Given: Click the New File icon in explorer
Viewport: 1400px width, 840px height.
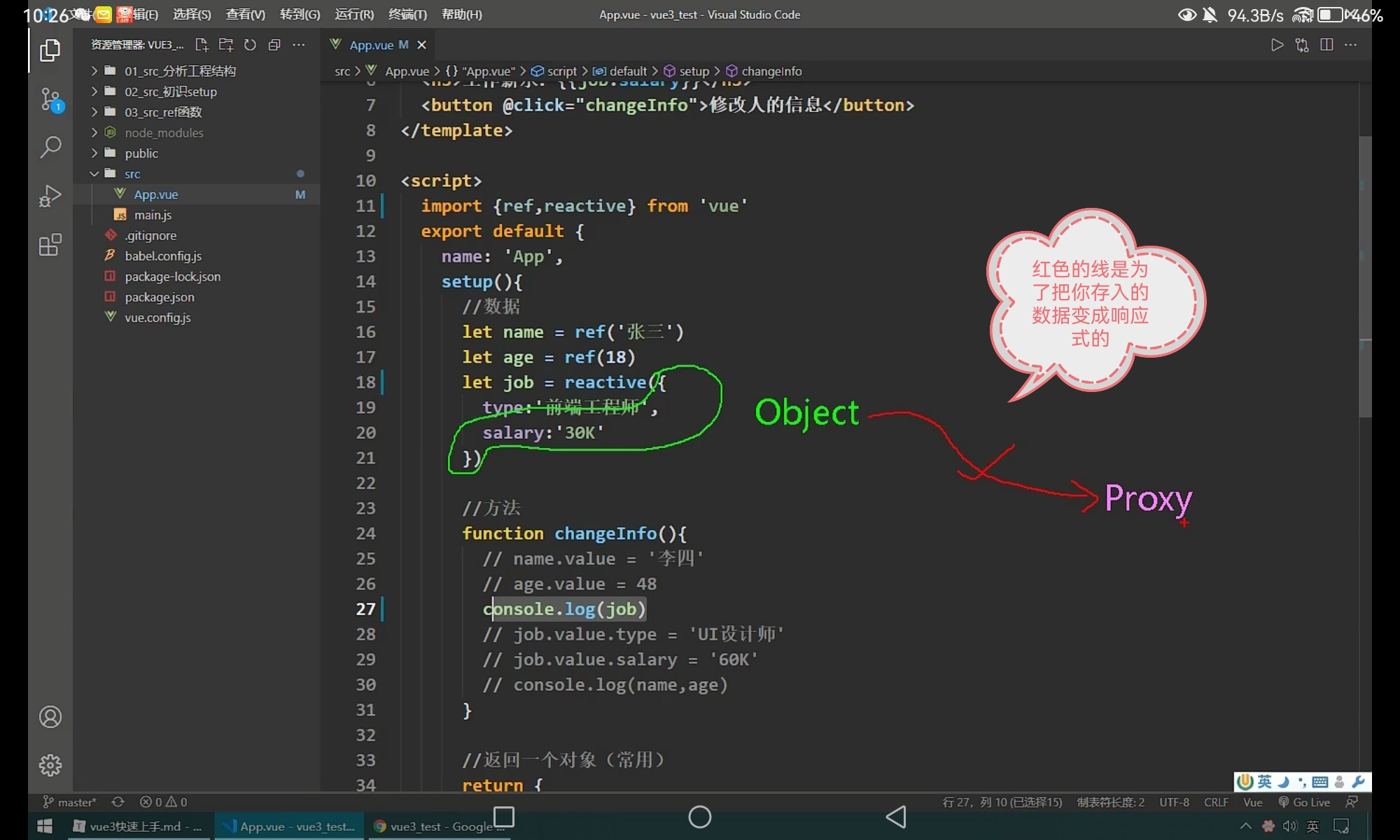Looking at the screenshot, I should [x=202, y=45].
